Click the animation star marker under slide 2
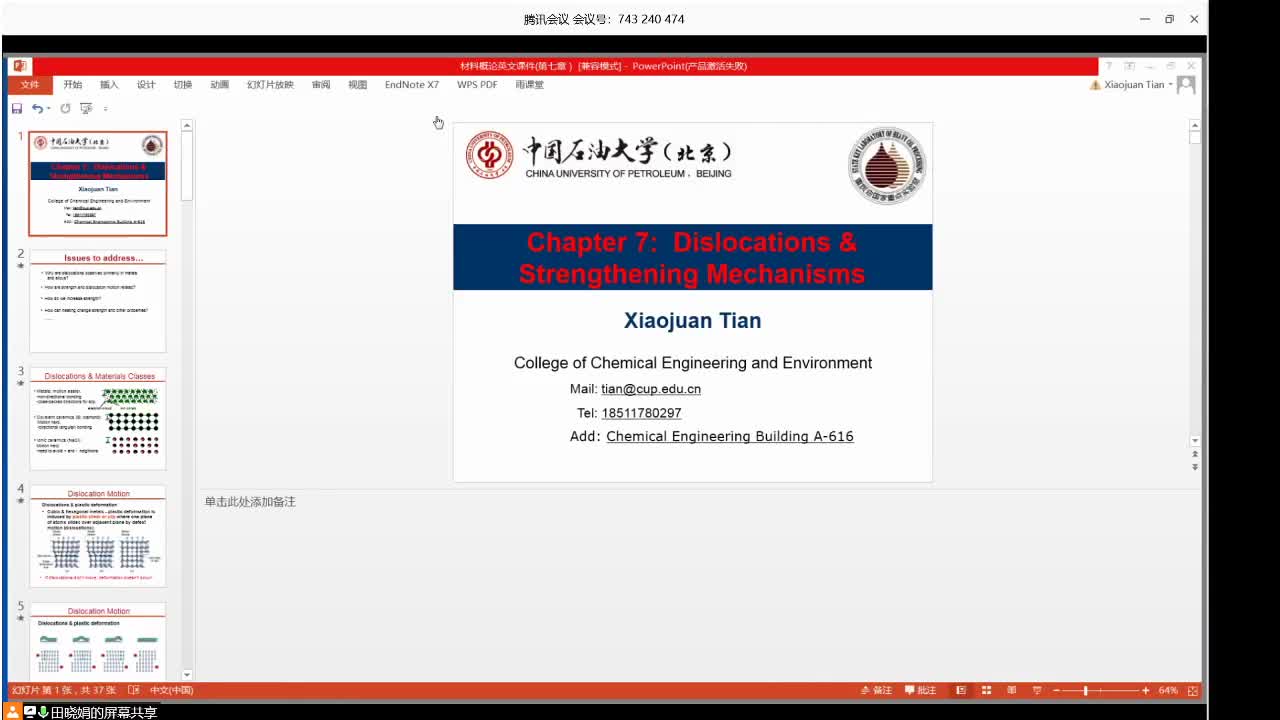The image size is (1280, 720). coord(20,267)
